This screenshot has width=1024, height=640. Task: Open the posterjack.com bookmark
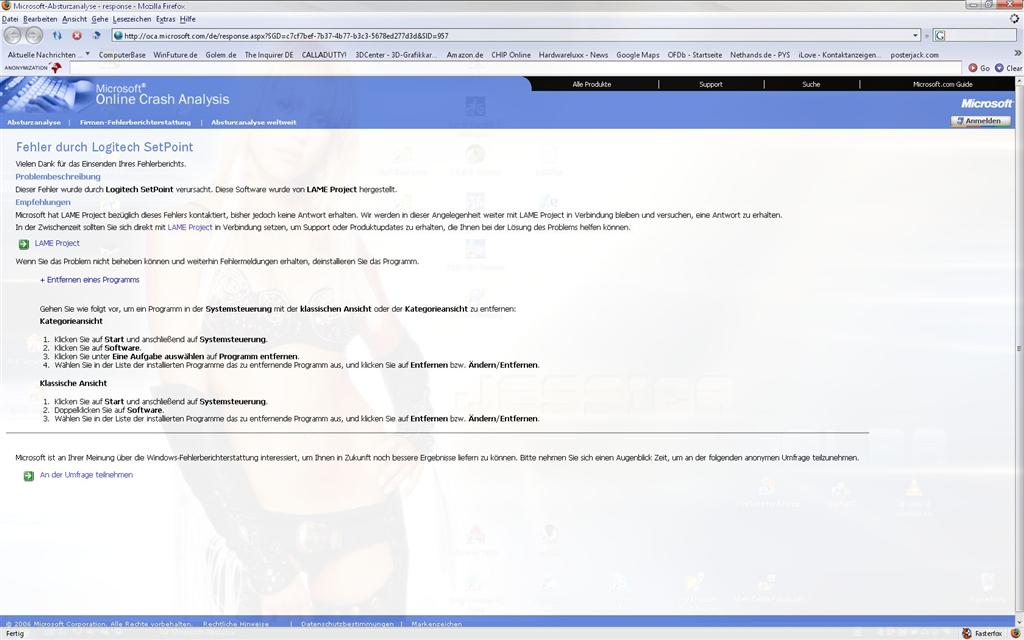(914, 55)
